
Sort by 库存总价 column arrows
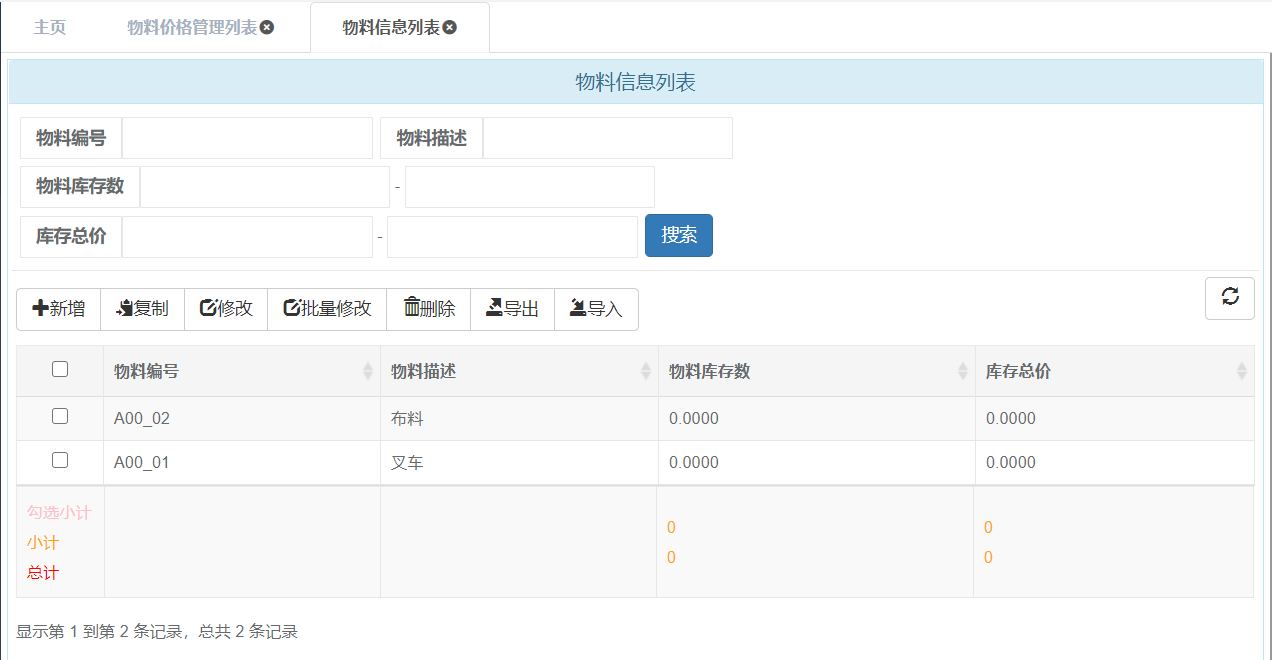pyautogui.click(x=1242, y=371)
